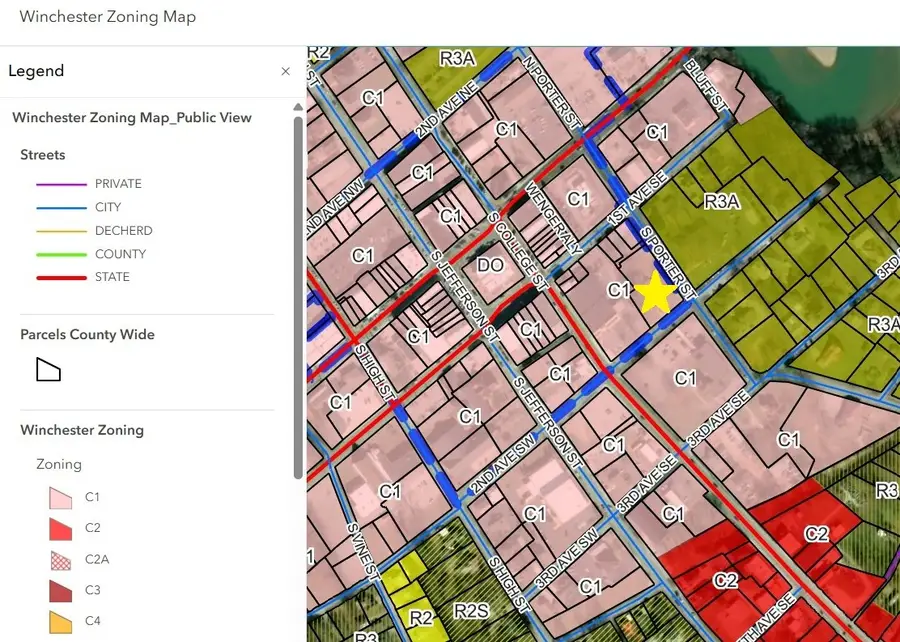Screen dimensions: 900x642
Task: Click the scroll up arrow in legend
Action: 298,107
